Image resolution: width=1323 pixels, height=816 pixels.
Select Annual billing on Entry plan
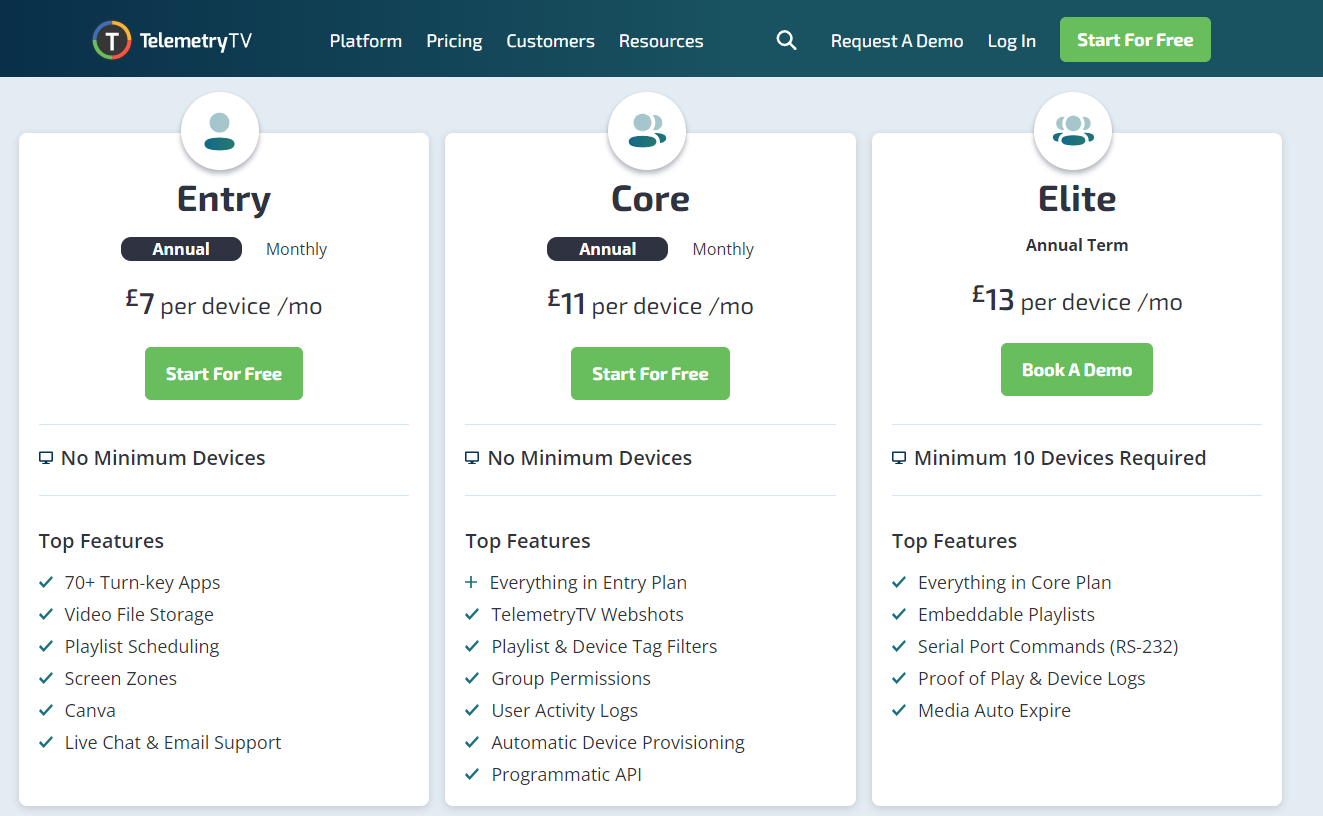click(x=181, y=249)
